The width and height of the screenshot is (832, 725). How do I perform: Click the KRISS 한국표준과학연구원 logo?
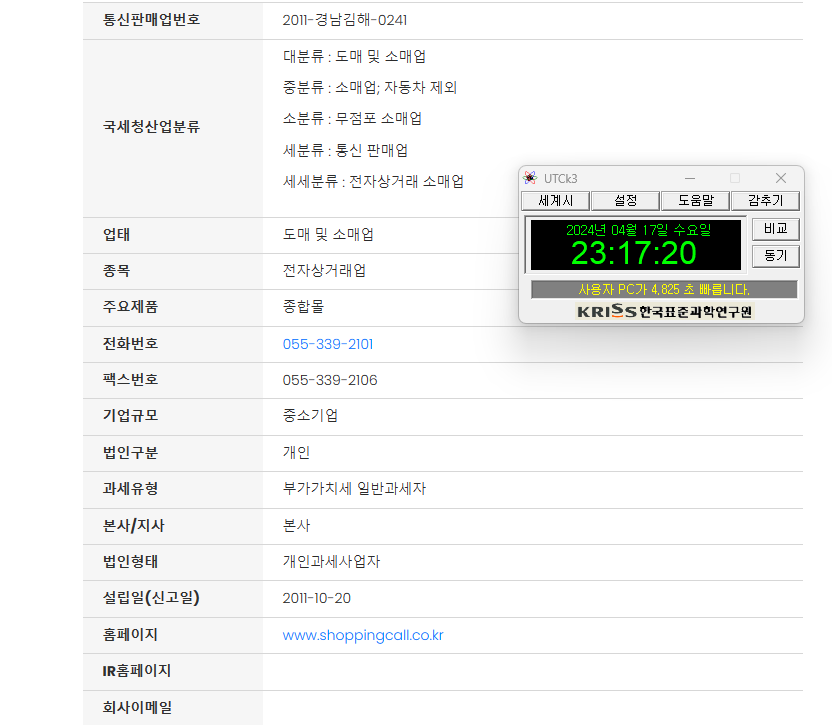click(664, 311)
